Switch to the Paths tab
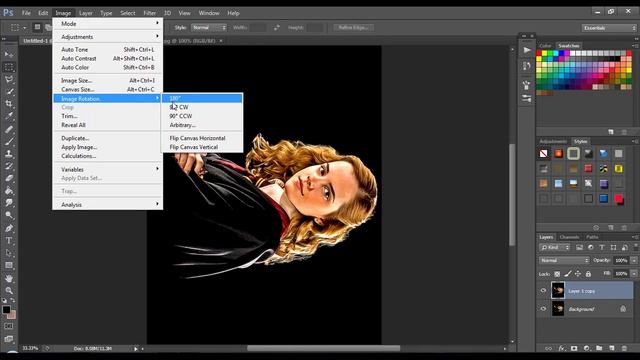640x360 pixels. 592,237
